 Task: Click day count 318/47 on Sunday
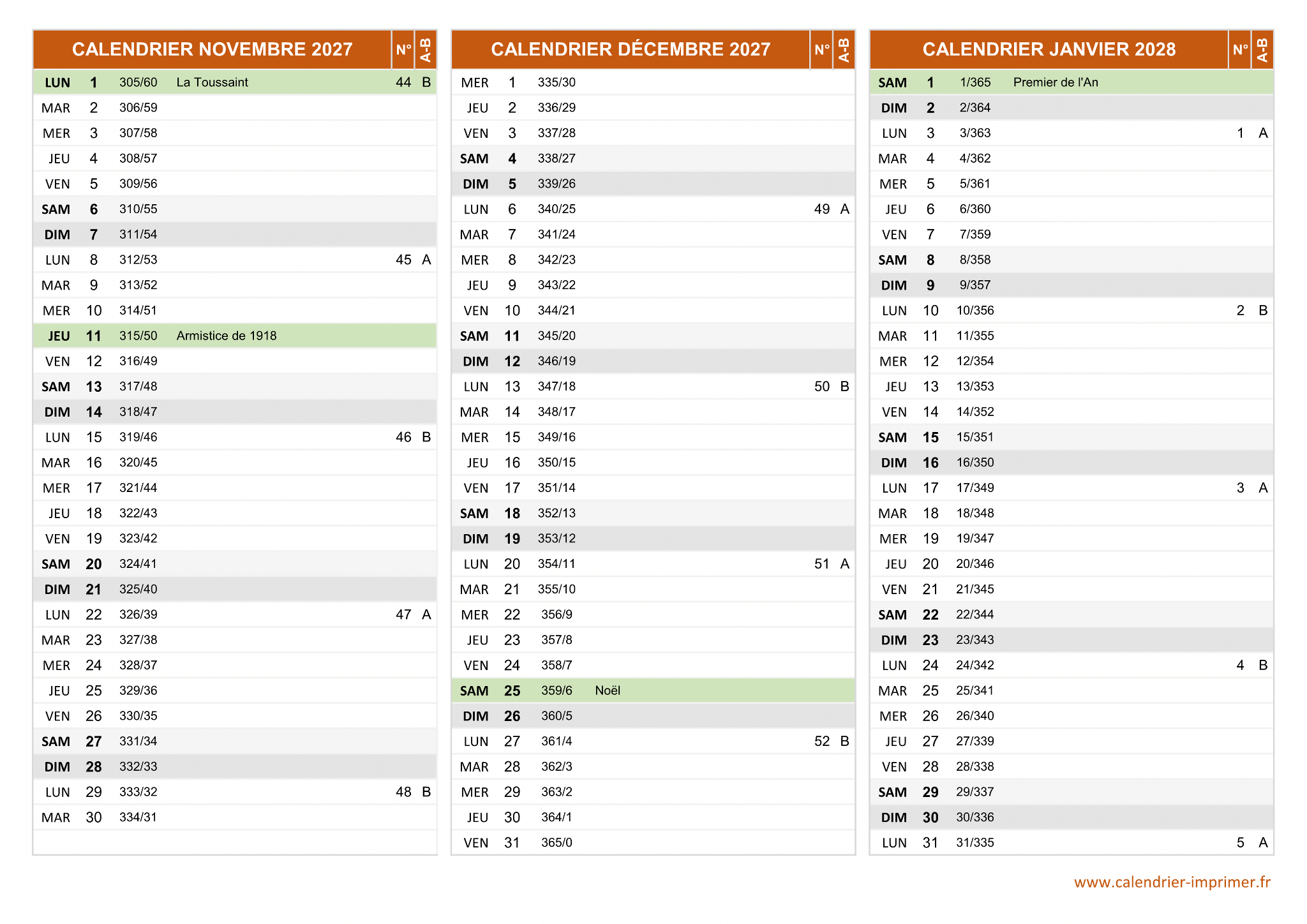point(138,412)
